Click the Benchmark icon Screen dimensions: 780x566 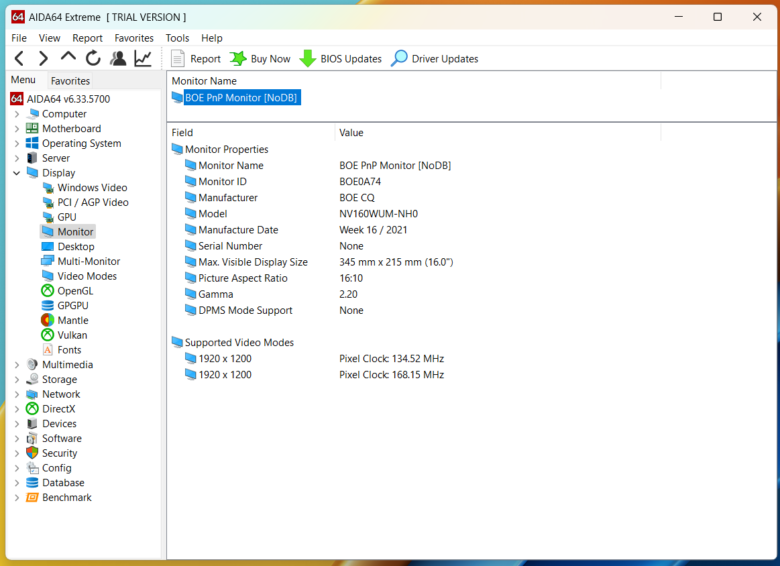point(32,497)
